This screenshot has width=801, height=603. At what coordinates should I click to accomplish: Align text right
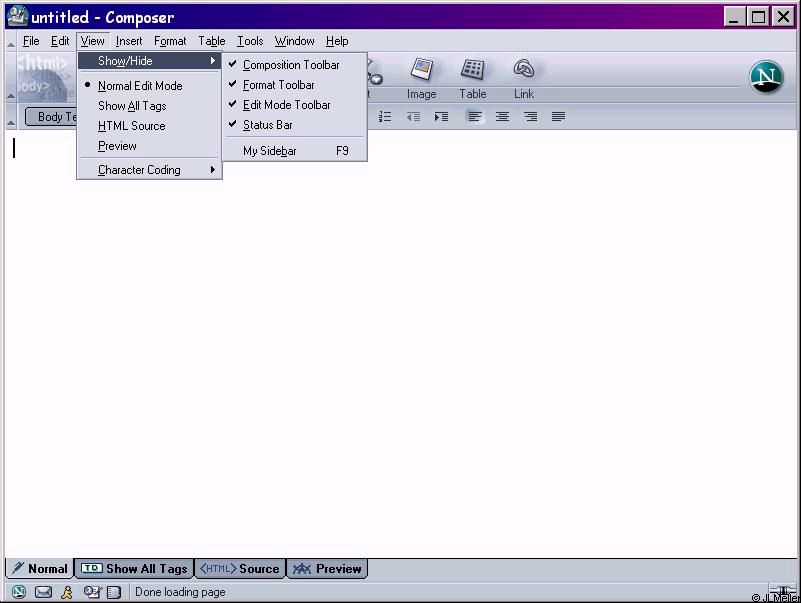coord(531,117)
